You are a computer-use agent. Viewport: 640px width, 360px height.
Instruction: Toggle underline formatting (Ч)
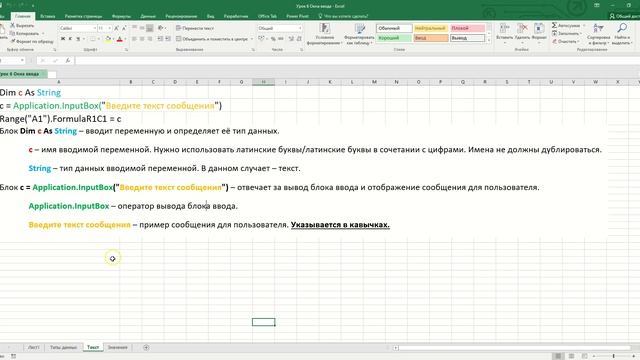pyautogui.click(x=78, y=39)
